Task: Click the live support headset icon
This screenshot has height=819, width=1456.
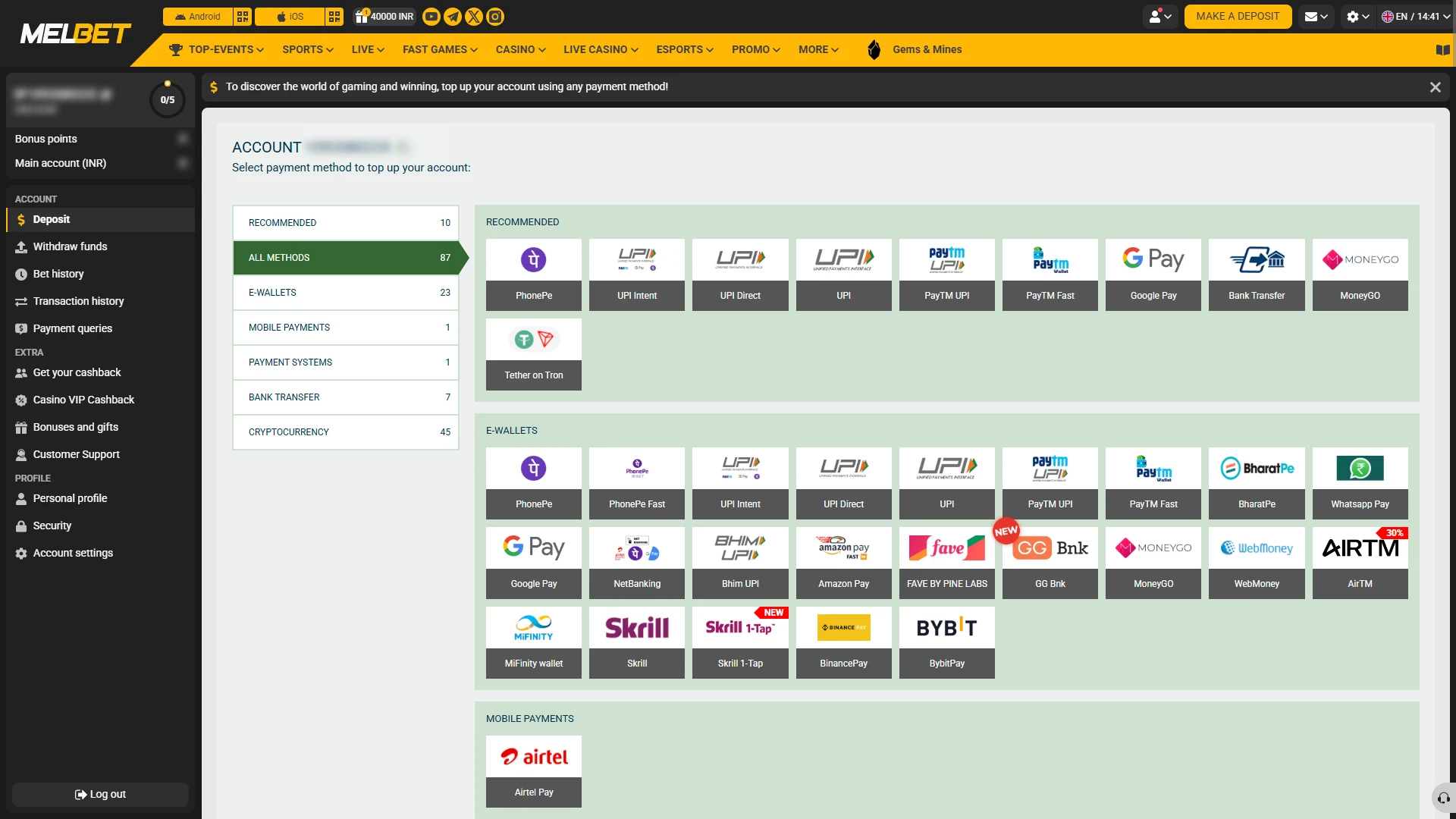Action: click(x=1444, y=798)
